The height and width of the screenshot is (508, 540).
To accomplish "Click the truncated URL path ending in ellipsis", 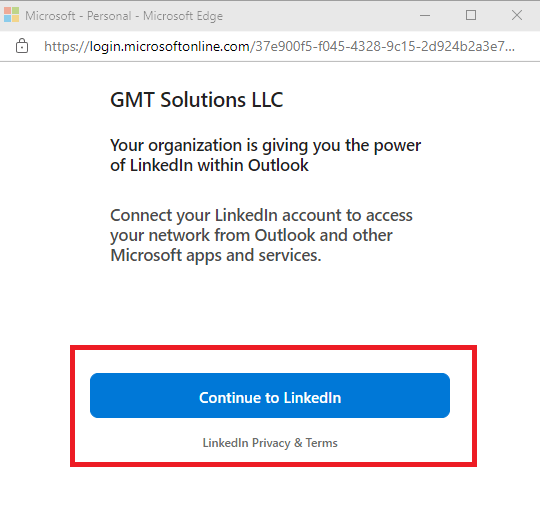I will click(x=382, y=46).
